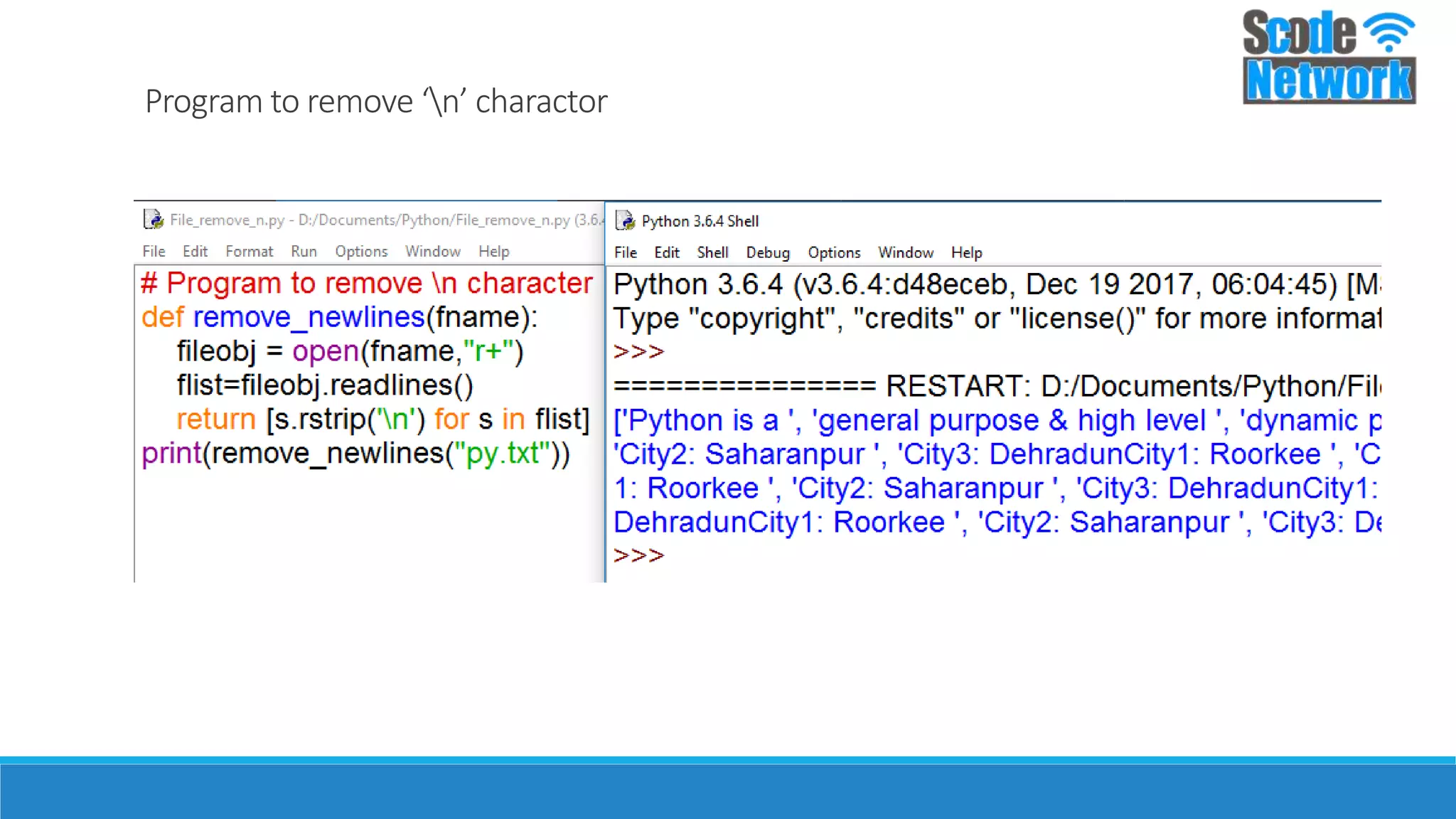This screenshot has width=1456, height=819.
Task: Open the Shell menu in Python Shell
Action: [712, 252]
